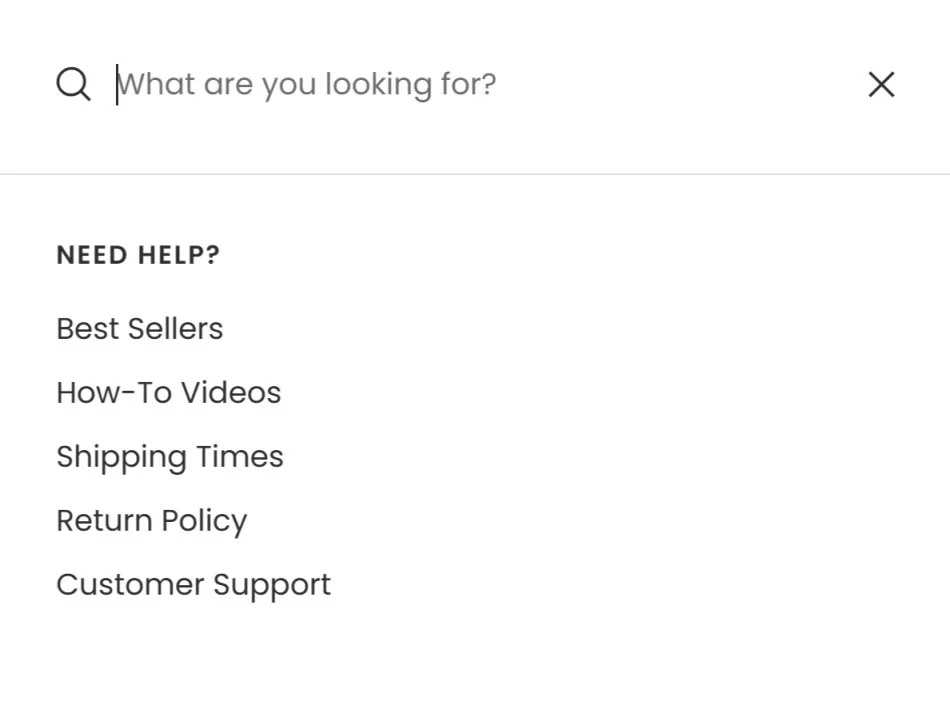Screen dimensions: 950x701
Task: Choose Customer Support from the help list
Action: (193, 584)
